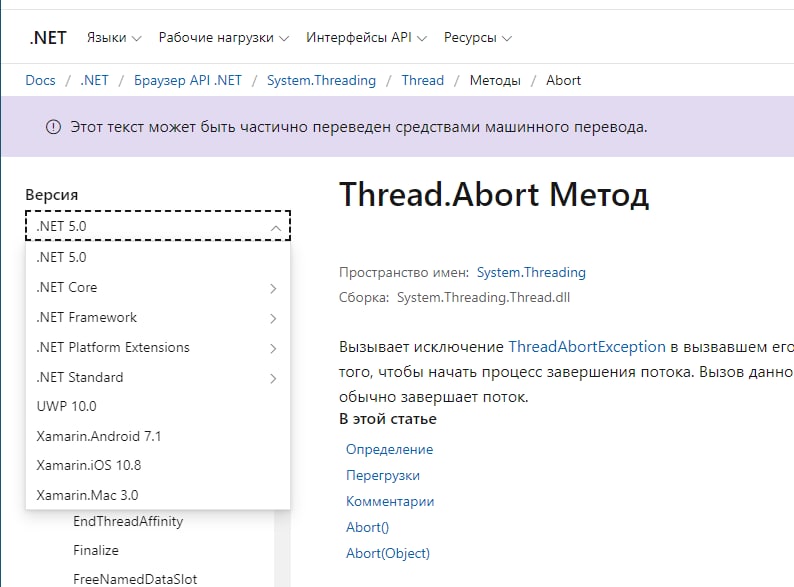Select Xamarin.iOS 10.8 version
Viewport: 794px width, 587px height.
coord(158,465)
